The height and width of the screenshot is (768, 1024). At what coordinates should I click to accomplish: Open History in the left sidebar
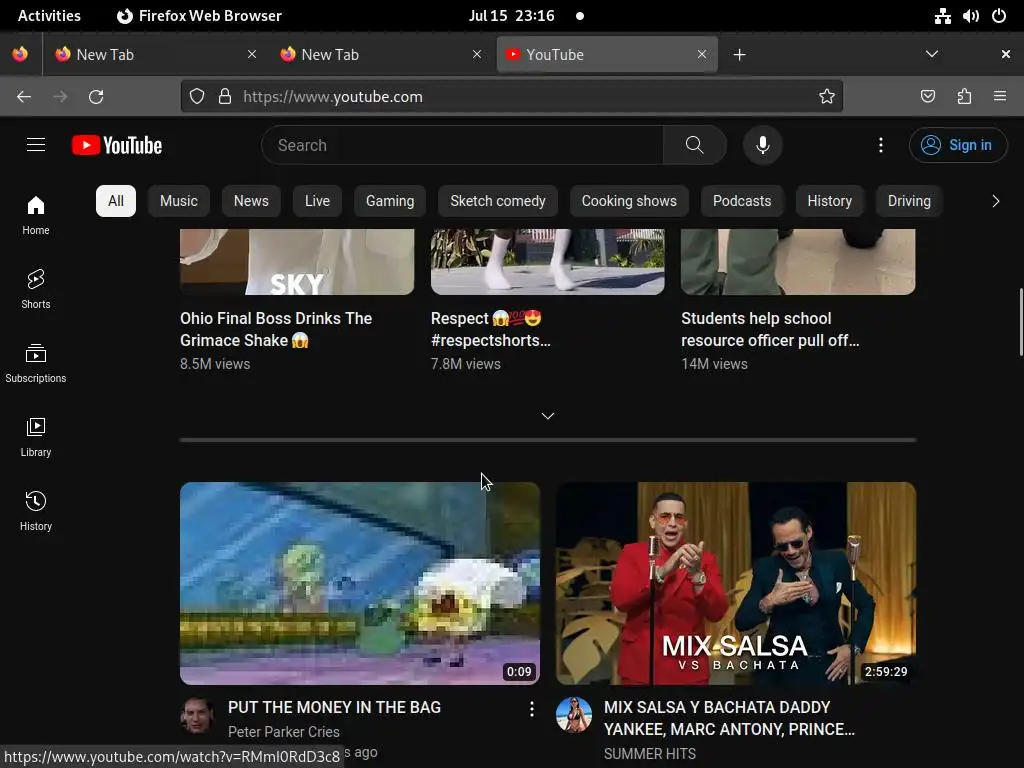(x=36, y=511)
